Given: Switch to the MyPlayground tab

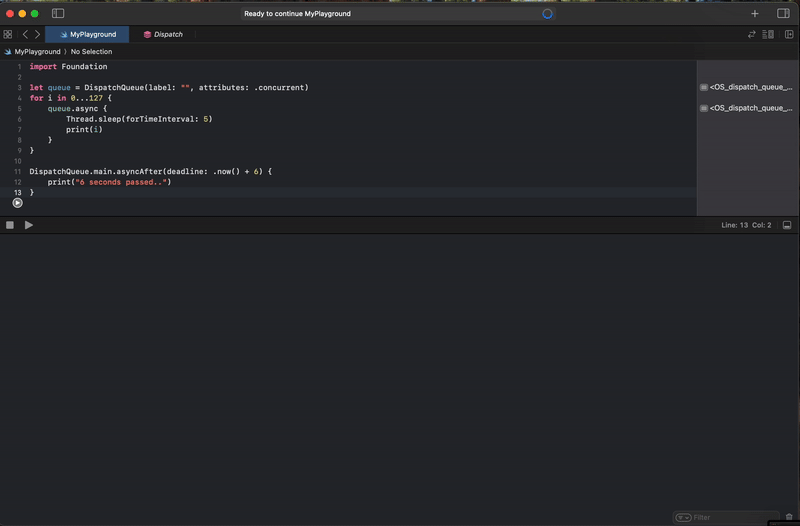Looking at the screenshot, I should click(x=87, y=34).
